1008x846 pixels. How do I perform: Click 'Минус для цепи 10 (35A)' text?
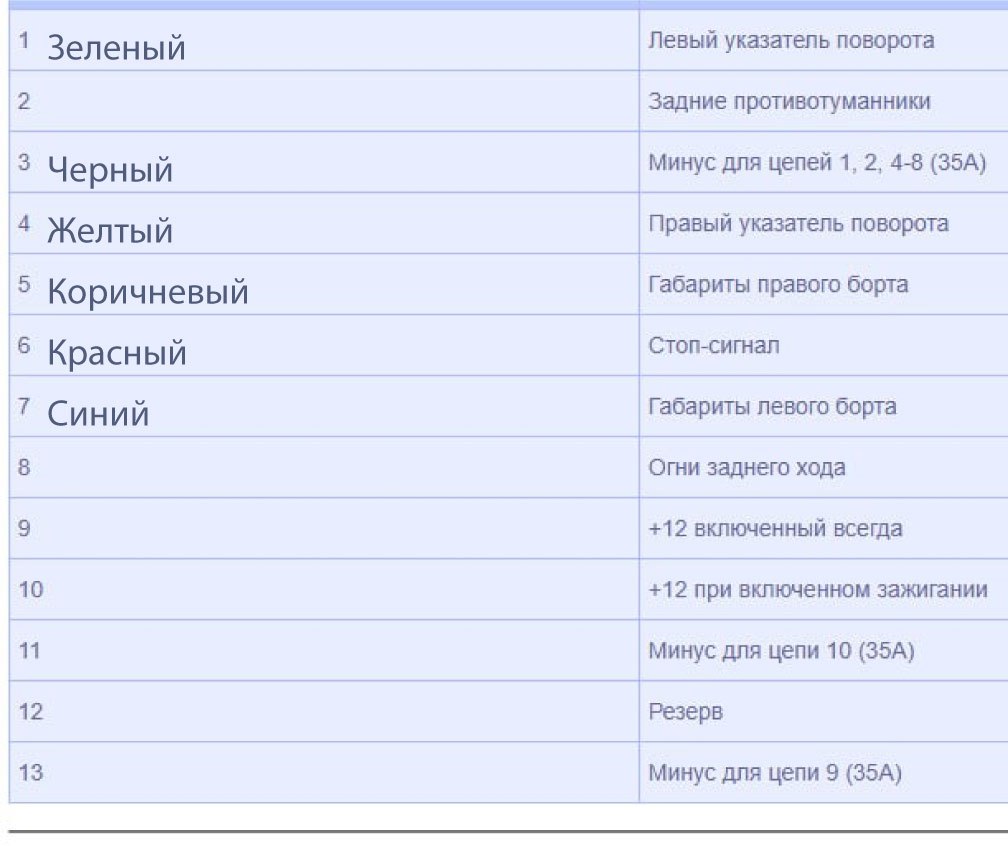[x=781, y=651]
